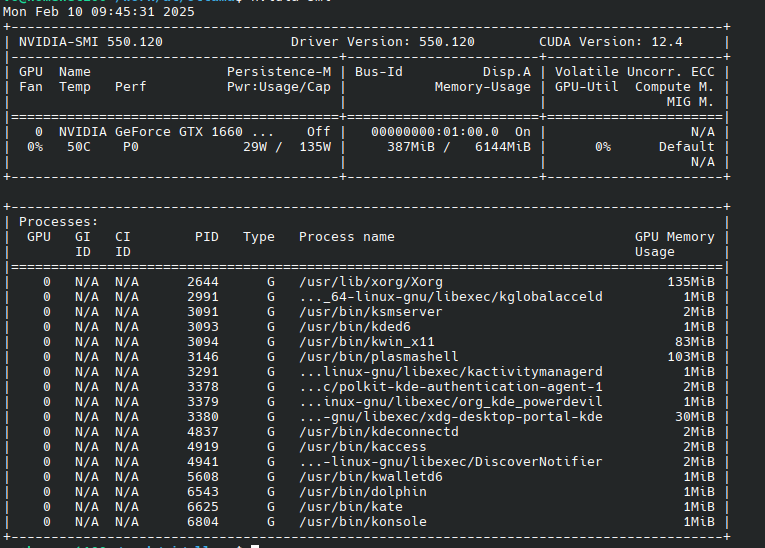The height and width of the screenshot is (548, 765).
Task: Click the PID column header
Action: (x=207, y=237)
